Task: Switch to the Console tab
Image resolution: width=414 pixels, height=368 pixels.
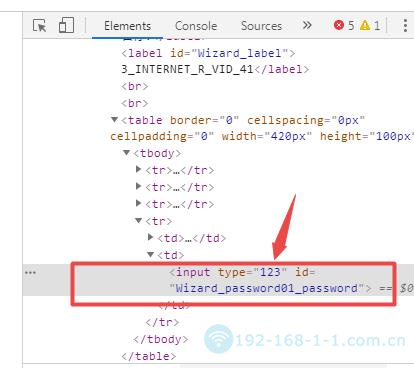Action: click(196, 26)
